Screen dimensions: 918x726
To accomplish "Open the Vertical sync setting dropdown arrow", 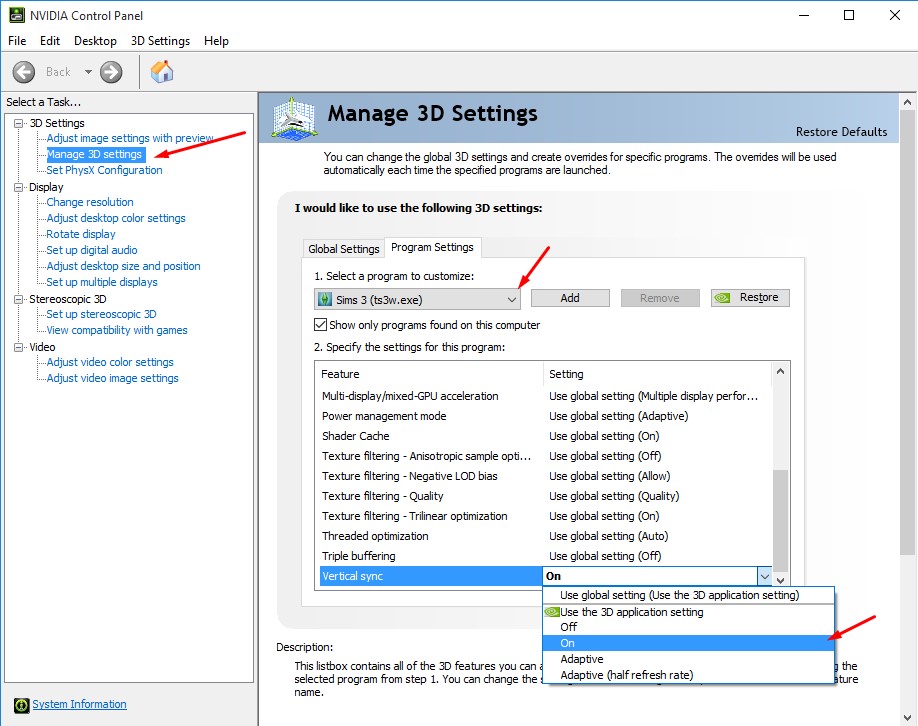I will (x=764, y=576).
